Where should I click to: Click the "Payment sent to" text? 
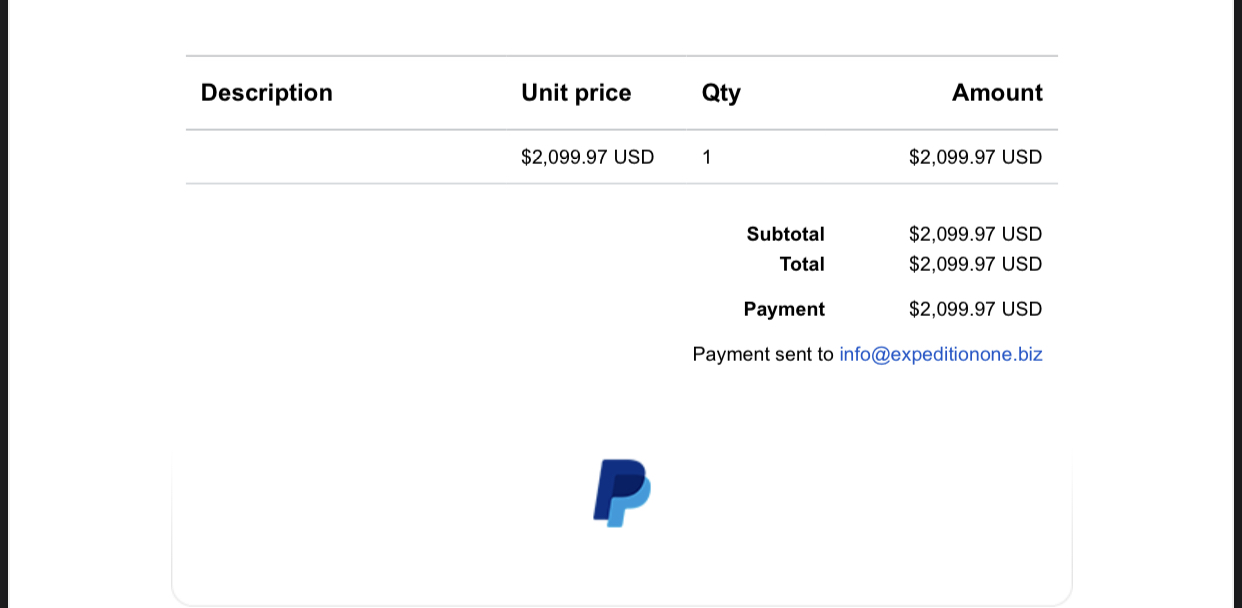763,354
